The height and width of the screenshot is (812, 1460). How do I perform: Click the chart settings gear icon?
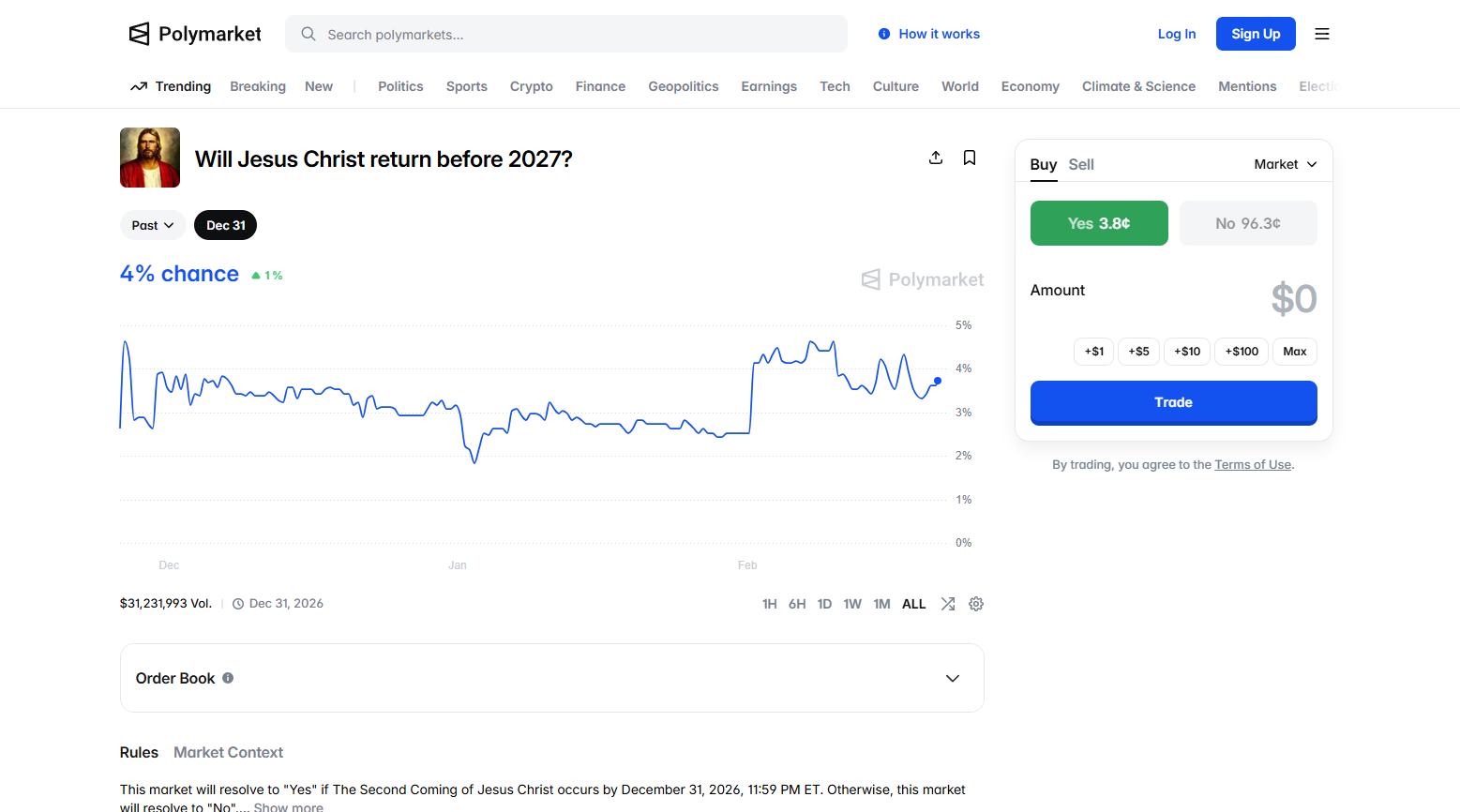976,604
